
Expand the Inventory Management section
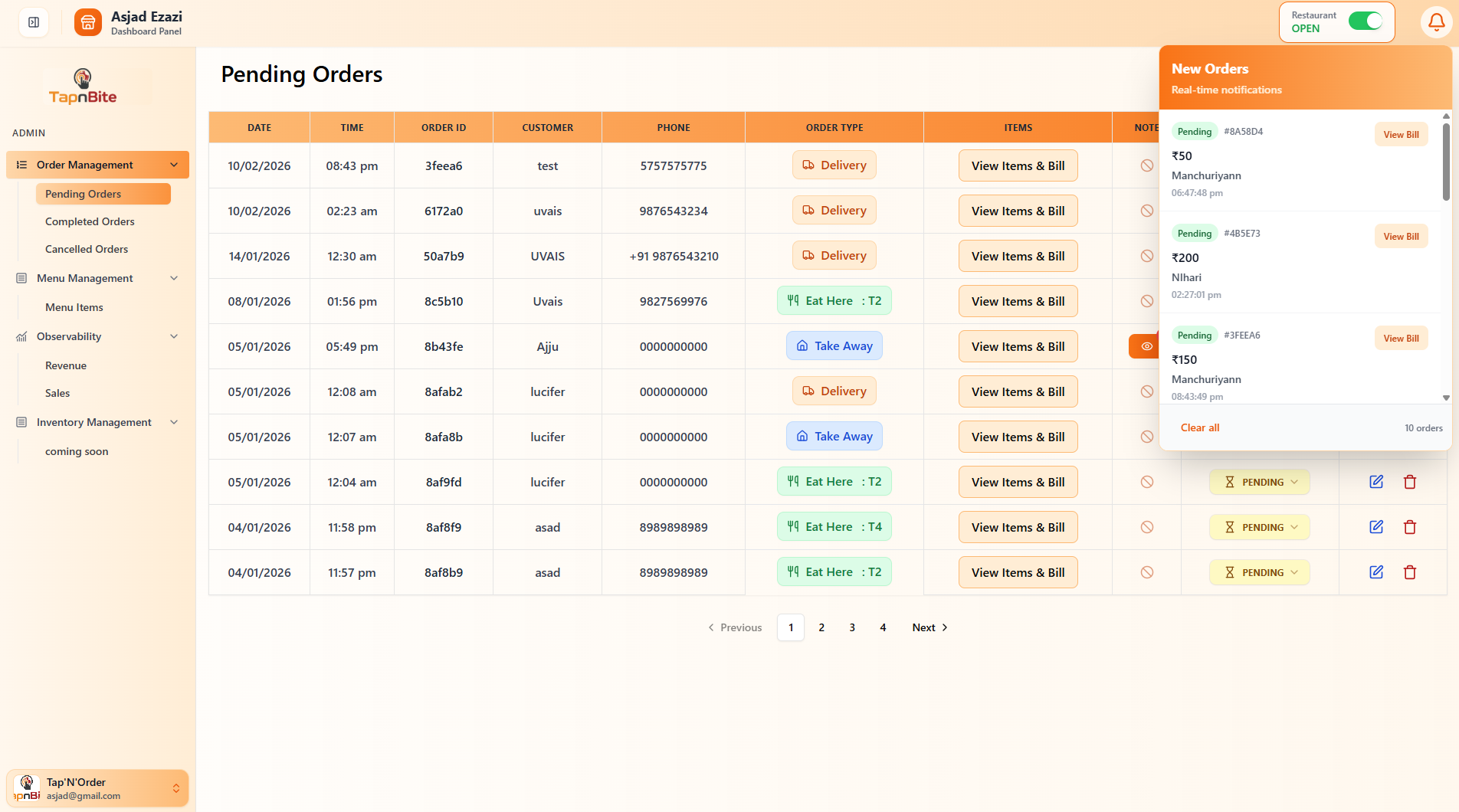174,422
